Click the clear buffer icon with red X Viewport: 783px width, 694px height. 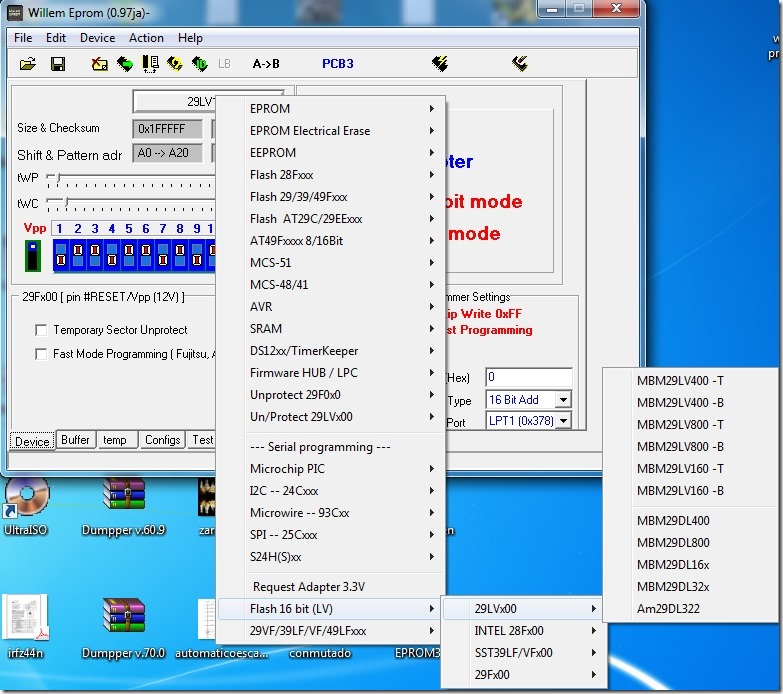(99, 64)
